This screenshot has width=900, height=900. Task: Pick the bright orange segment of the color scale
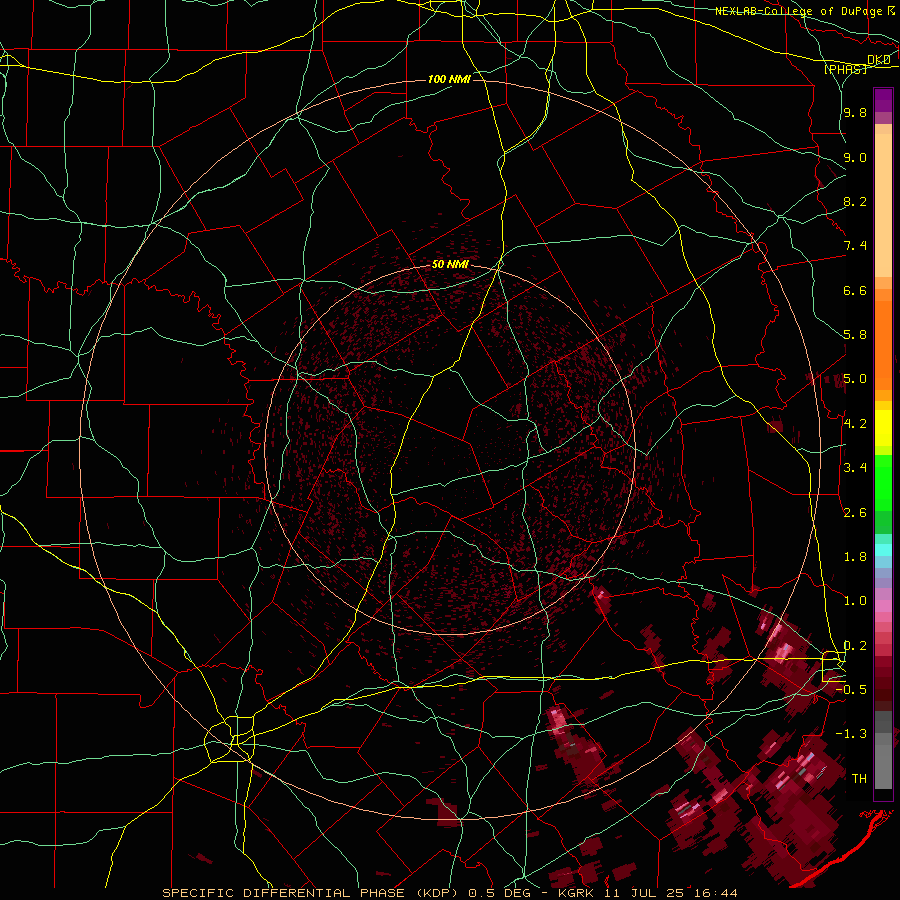883,345
